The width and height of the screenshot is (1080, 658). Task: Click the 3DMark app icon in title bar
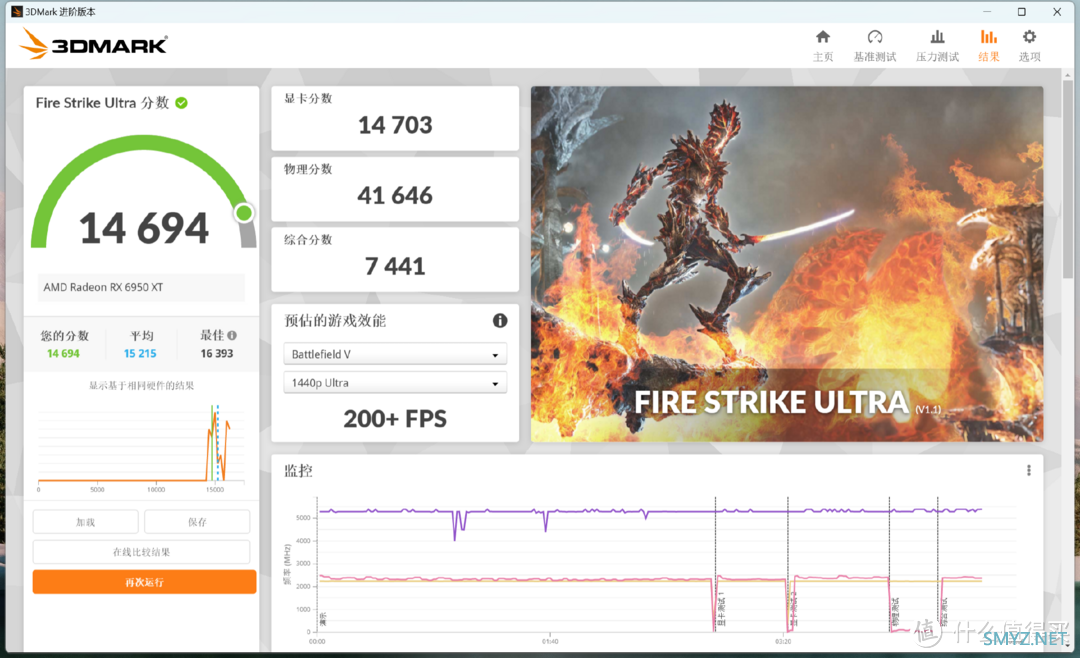[x=17, y=12]
